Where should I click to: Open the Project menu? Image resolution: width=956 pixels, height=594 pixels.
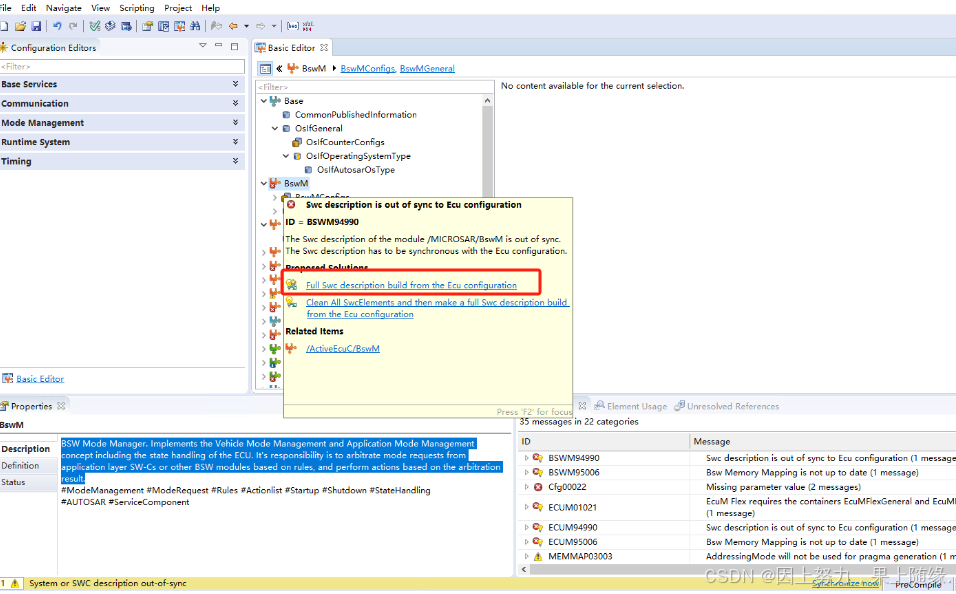178,8
